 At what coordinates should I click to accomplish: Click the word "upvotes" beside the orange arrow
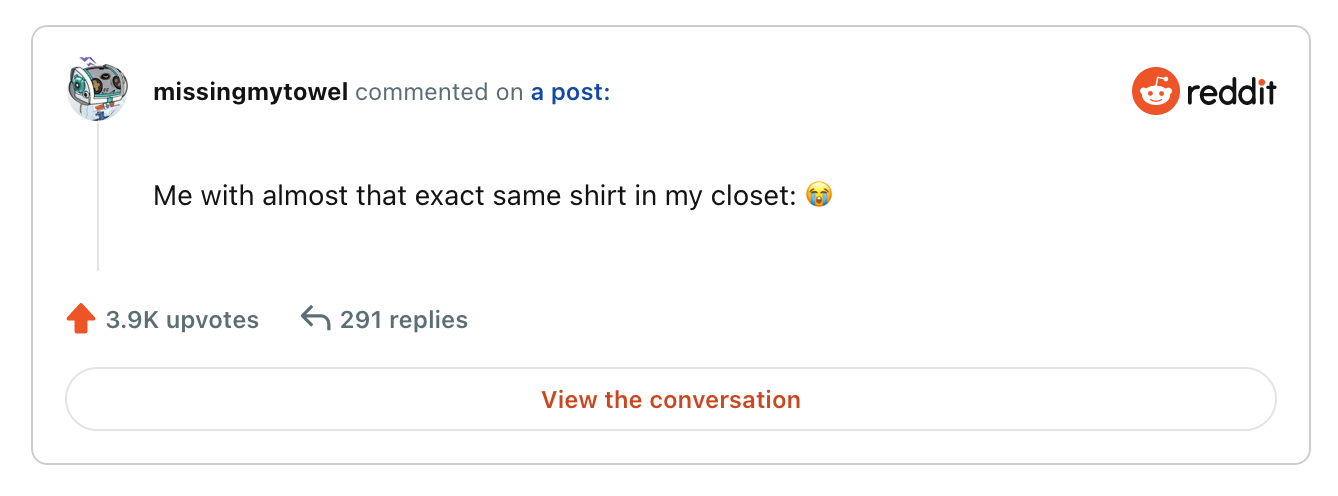point(212,320)
